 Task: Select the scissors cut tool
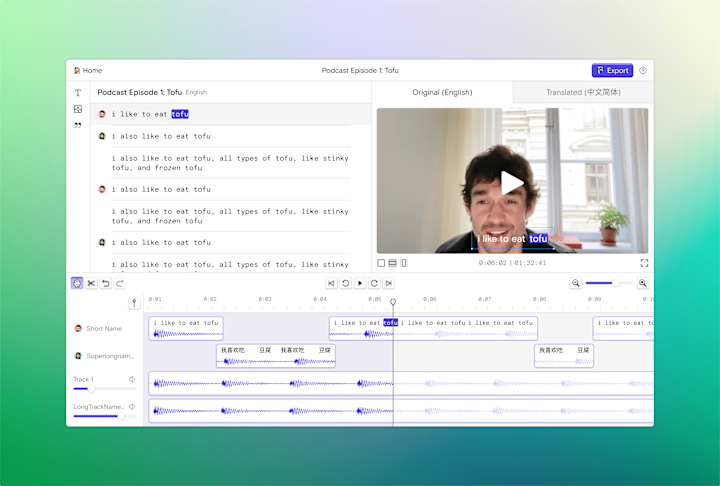[x=91, y=283]
